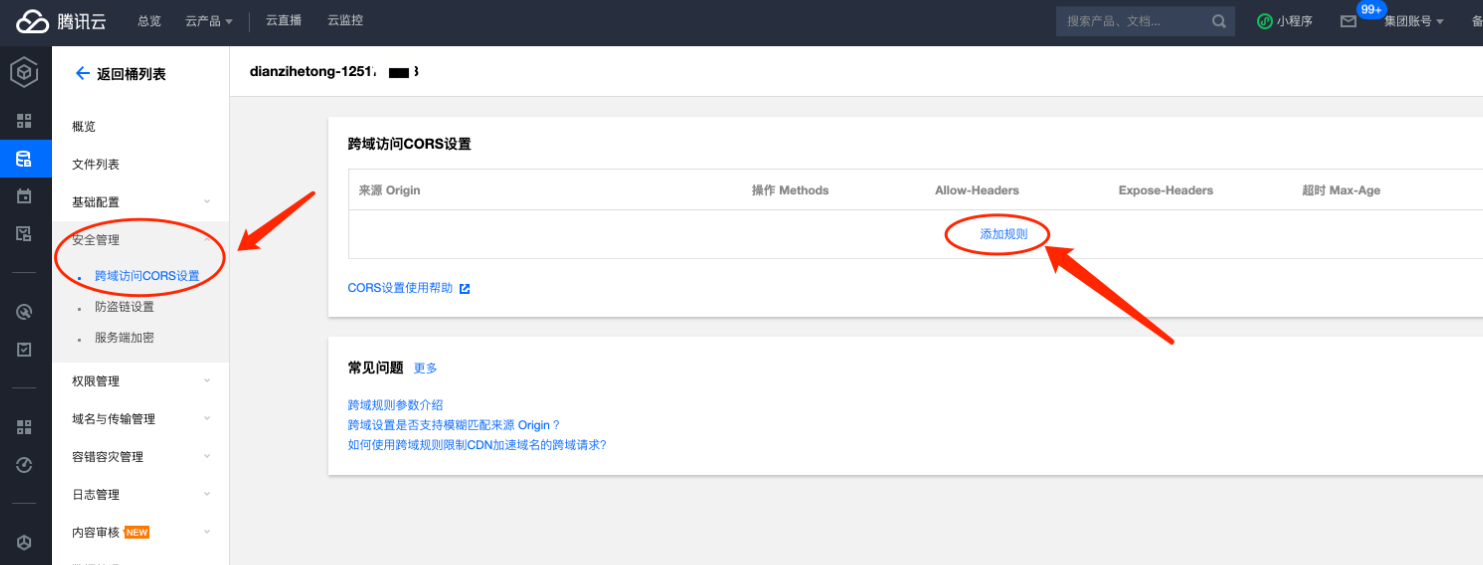Screen dimensions: 1483x565
Task: Open the mail messages envelope icon
Action: [1349, 21]
